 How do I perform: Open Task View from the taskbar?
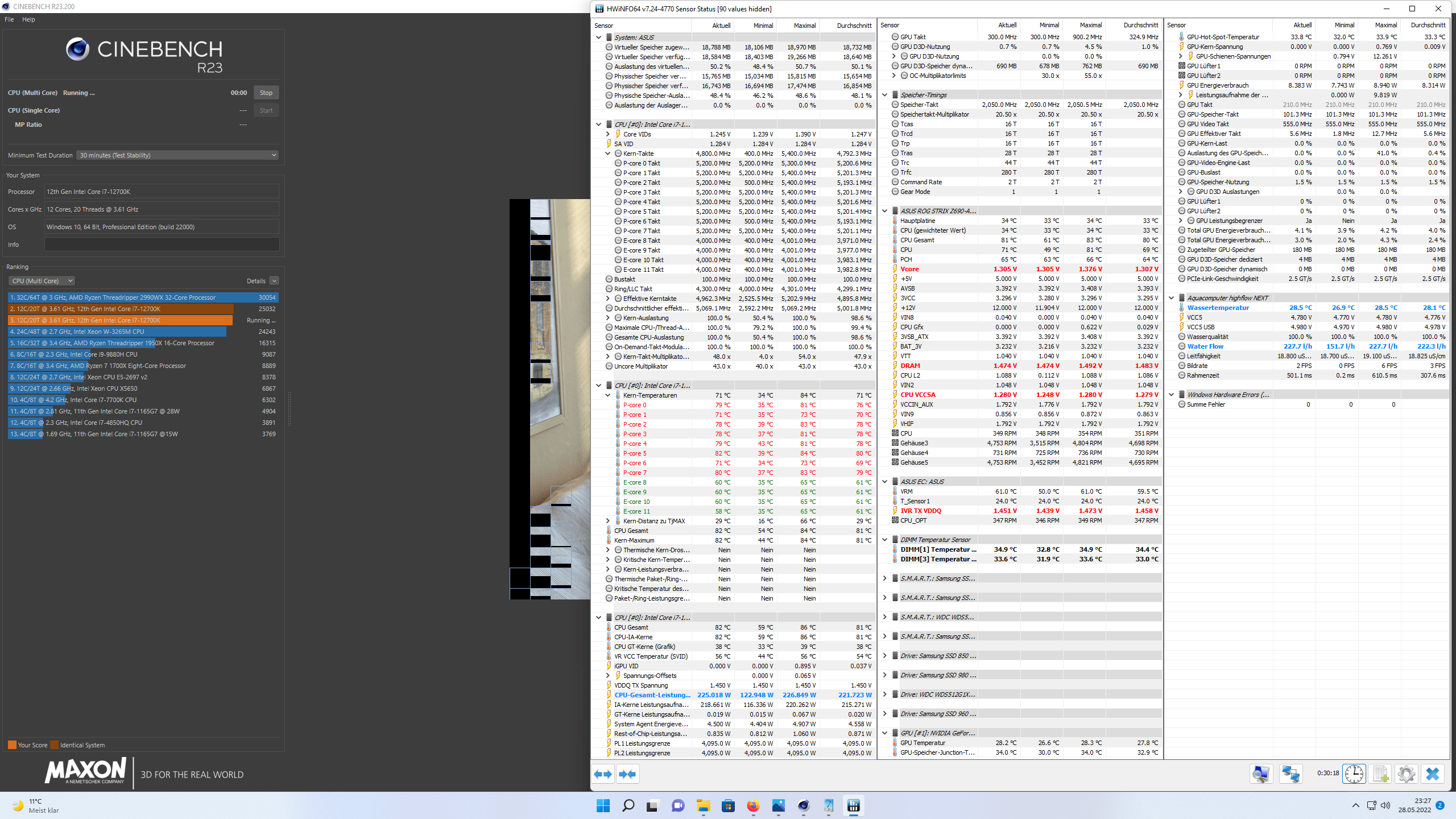click(x=652, y=805)
